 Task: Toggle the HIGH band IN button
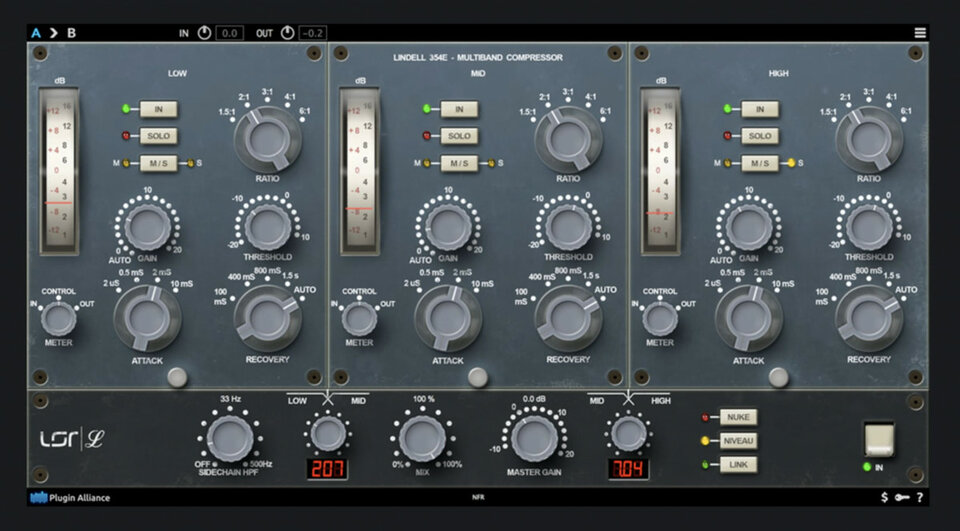[x=760, y=110]
